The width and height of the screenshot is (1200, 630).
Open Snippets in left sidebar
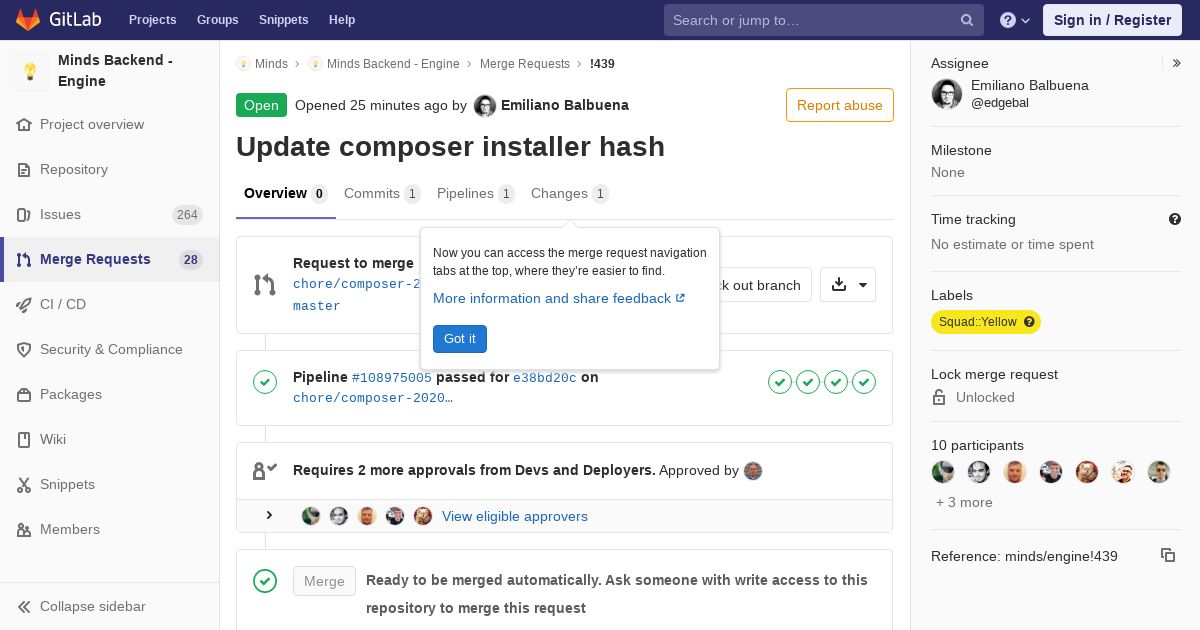pyautogui.click(x=110, y=485)
